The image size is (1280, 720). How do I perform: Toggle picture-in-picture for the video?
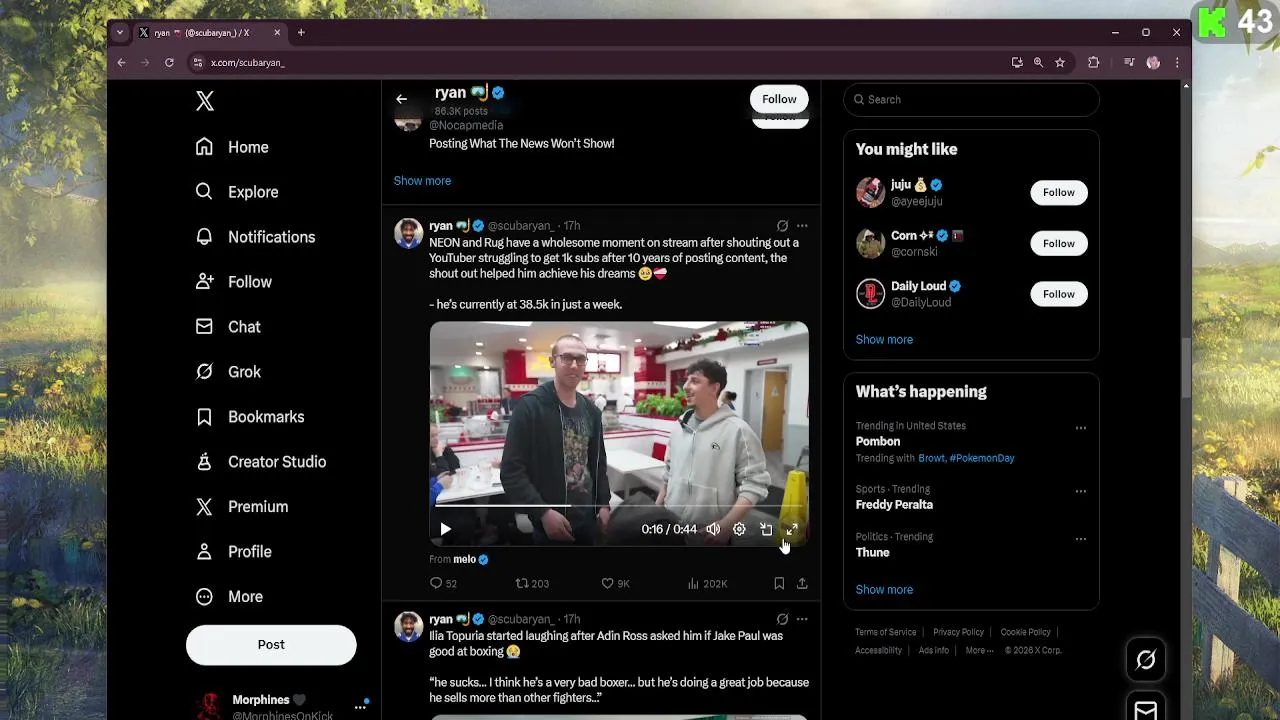(x=766, y=530)
